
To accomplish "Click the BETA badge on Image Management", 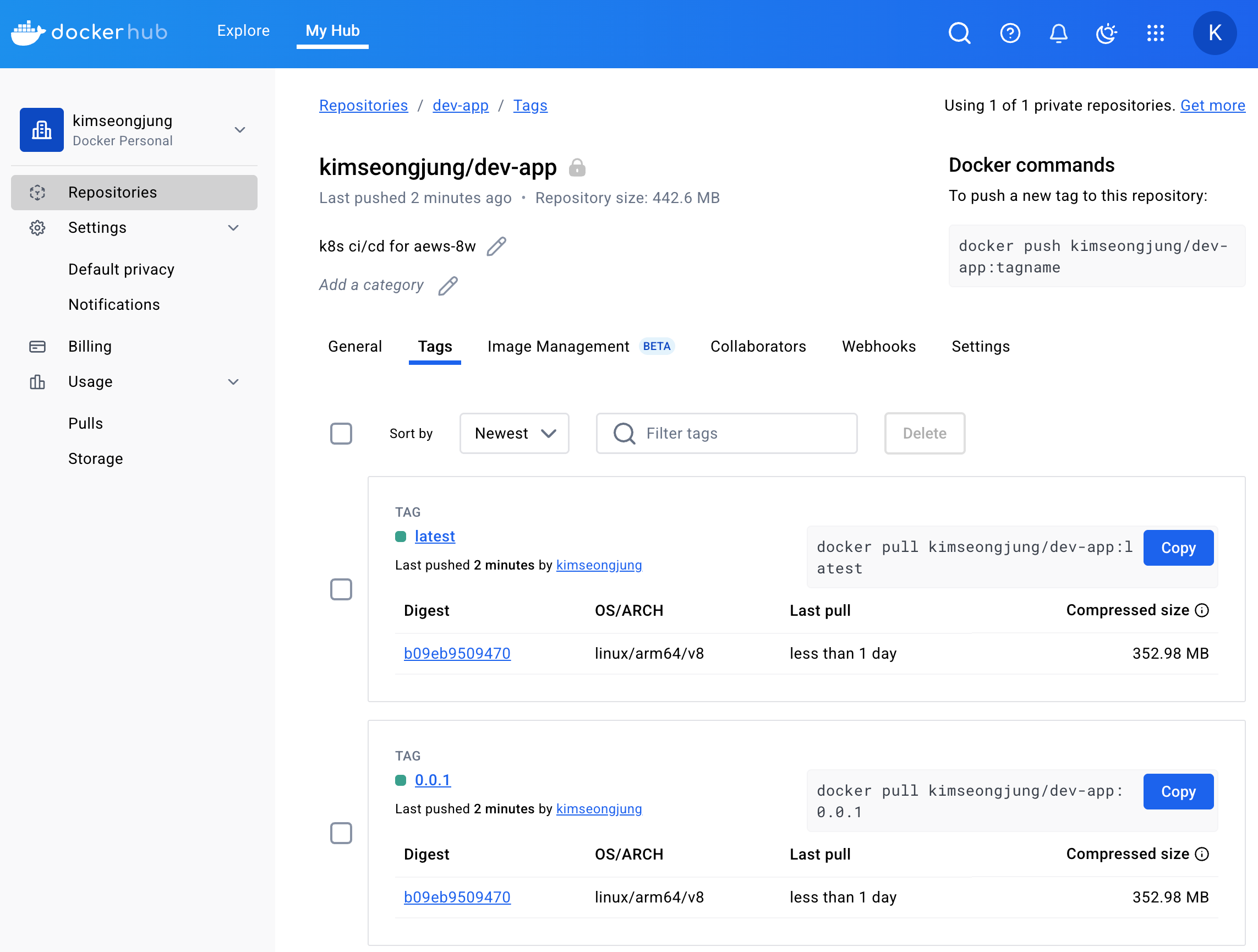I will [x=657, y=346].
